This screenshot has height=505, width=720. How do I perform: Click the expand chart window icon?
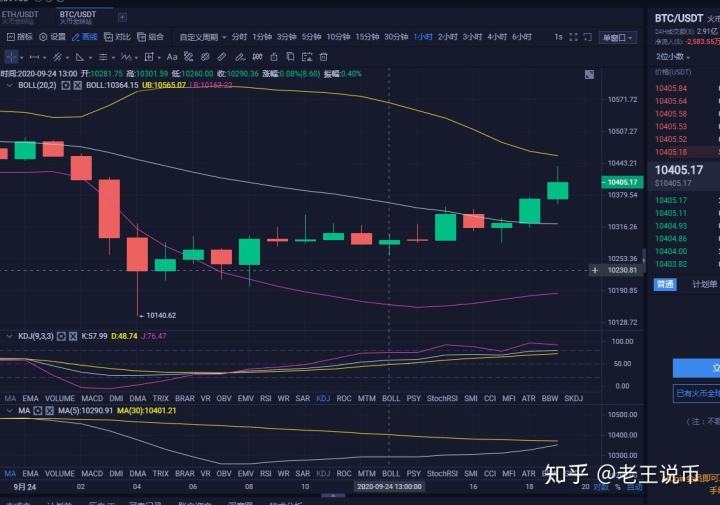[x=587, y=37]
